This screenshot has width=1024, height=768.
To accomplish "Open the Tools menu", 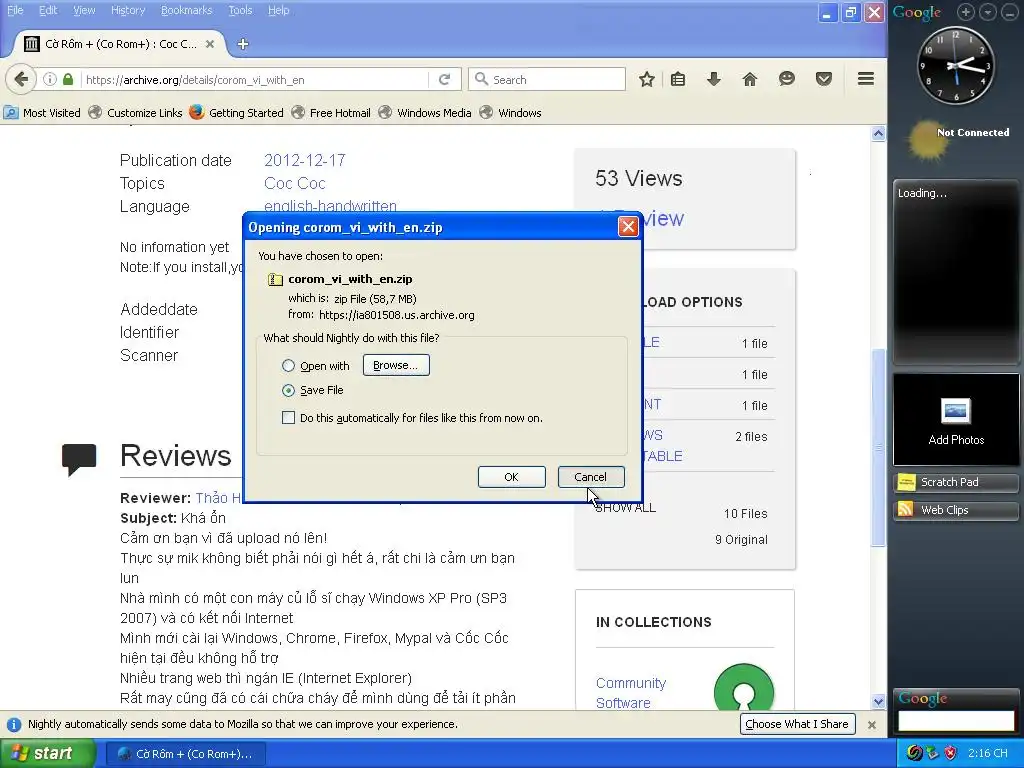I will coord(240,10).
